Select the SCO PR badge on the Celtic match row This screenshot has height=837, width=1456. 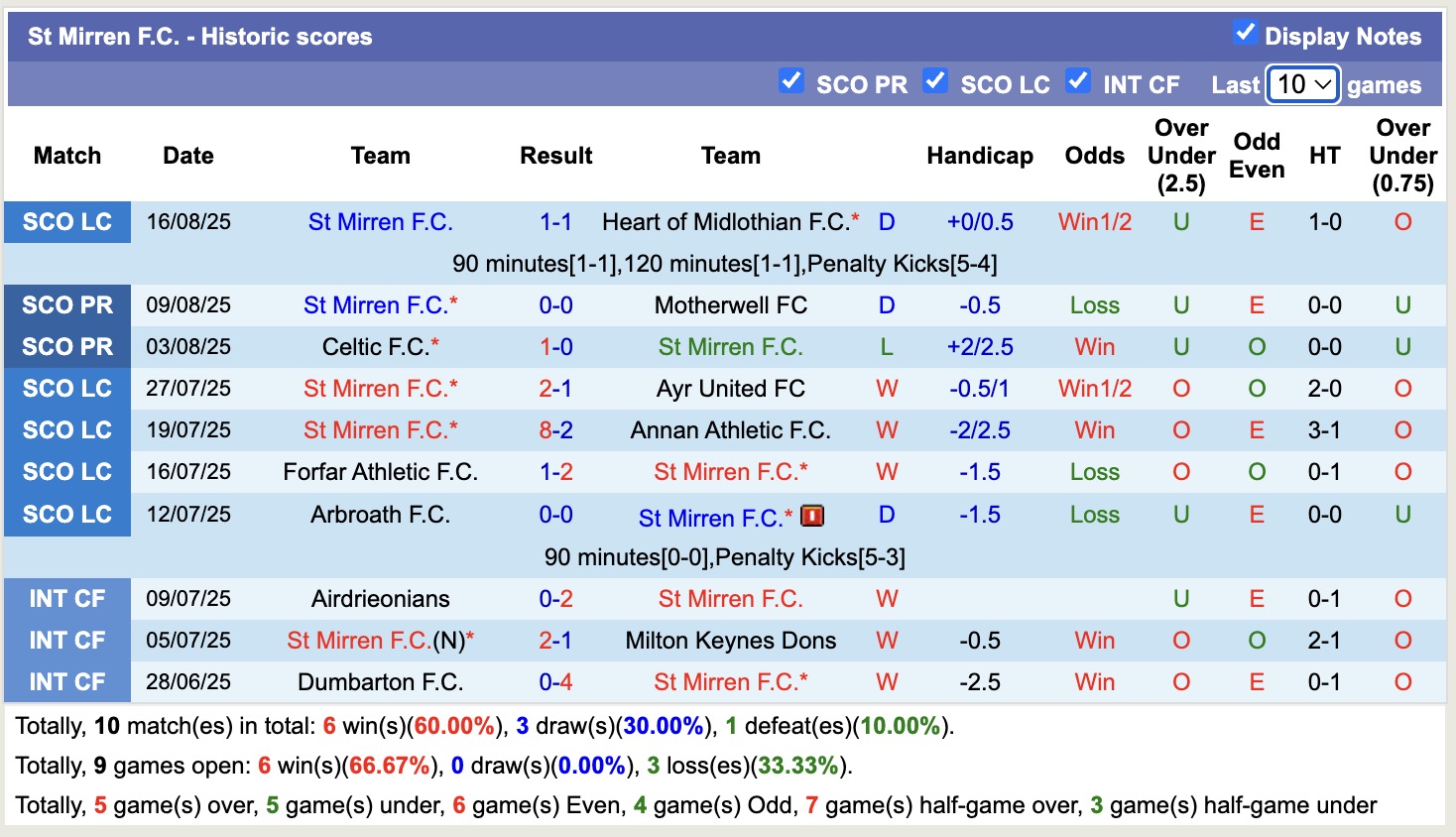pos(66,347)
